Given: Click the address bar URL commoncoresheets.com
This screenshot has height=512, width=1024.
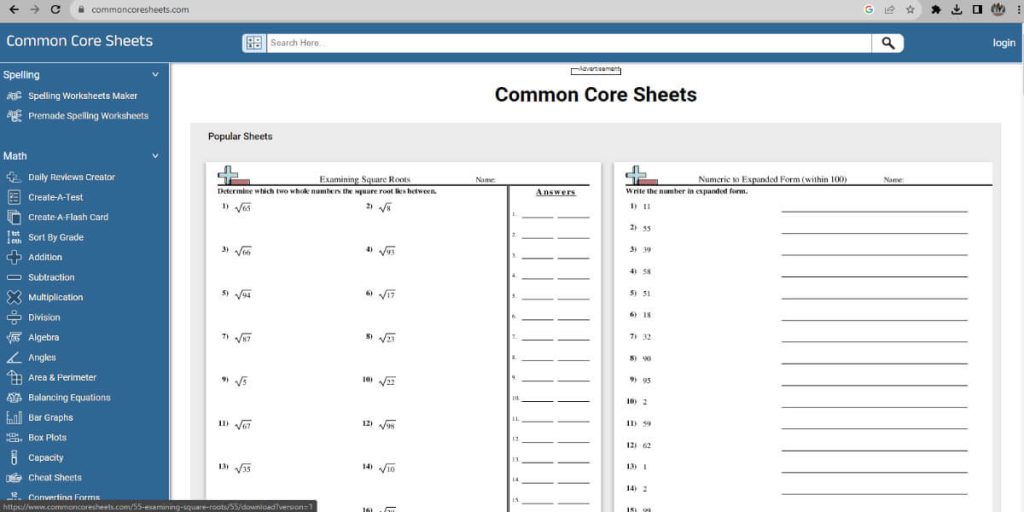Looking at the screenshot, I should tap(140, 10).
